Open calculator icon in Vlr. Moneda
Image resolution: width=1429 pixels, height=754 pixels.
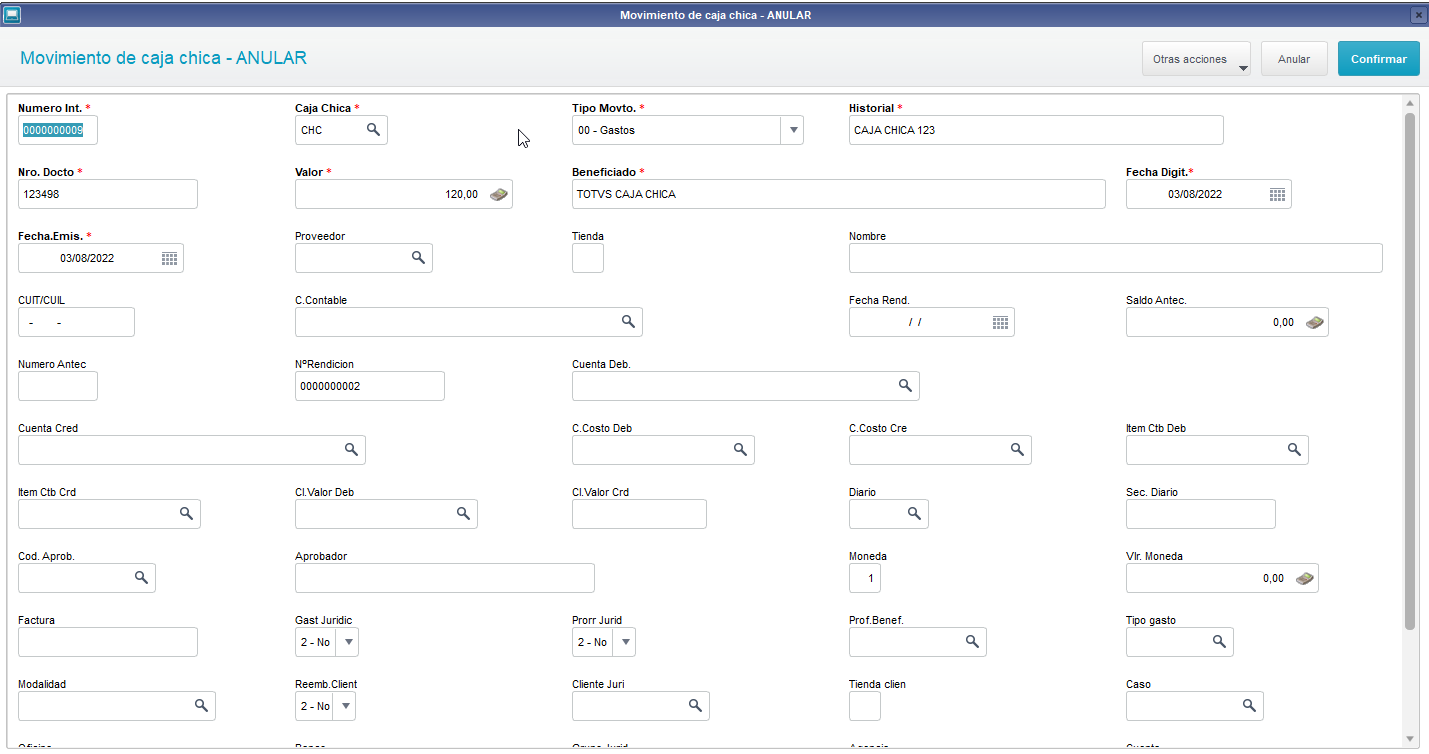point(1305,578)
